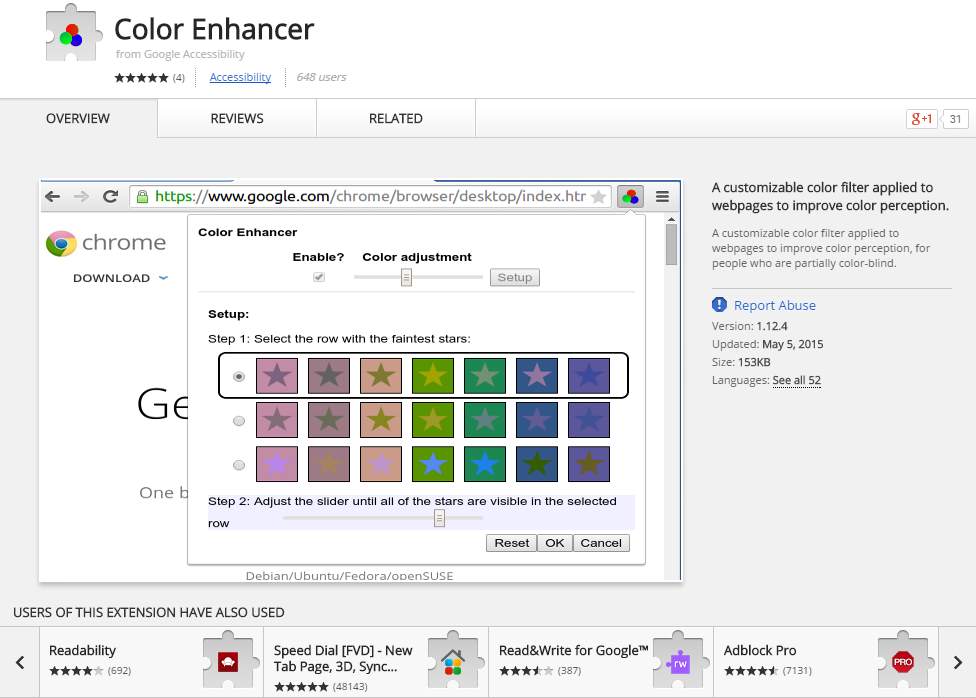The width and height of the screenshot is (976, 698).
Task: Click the teal green star swatch in the second row
Action: [485, 420]
